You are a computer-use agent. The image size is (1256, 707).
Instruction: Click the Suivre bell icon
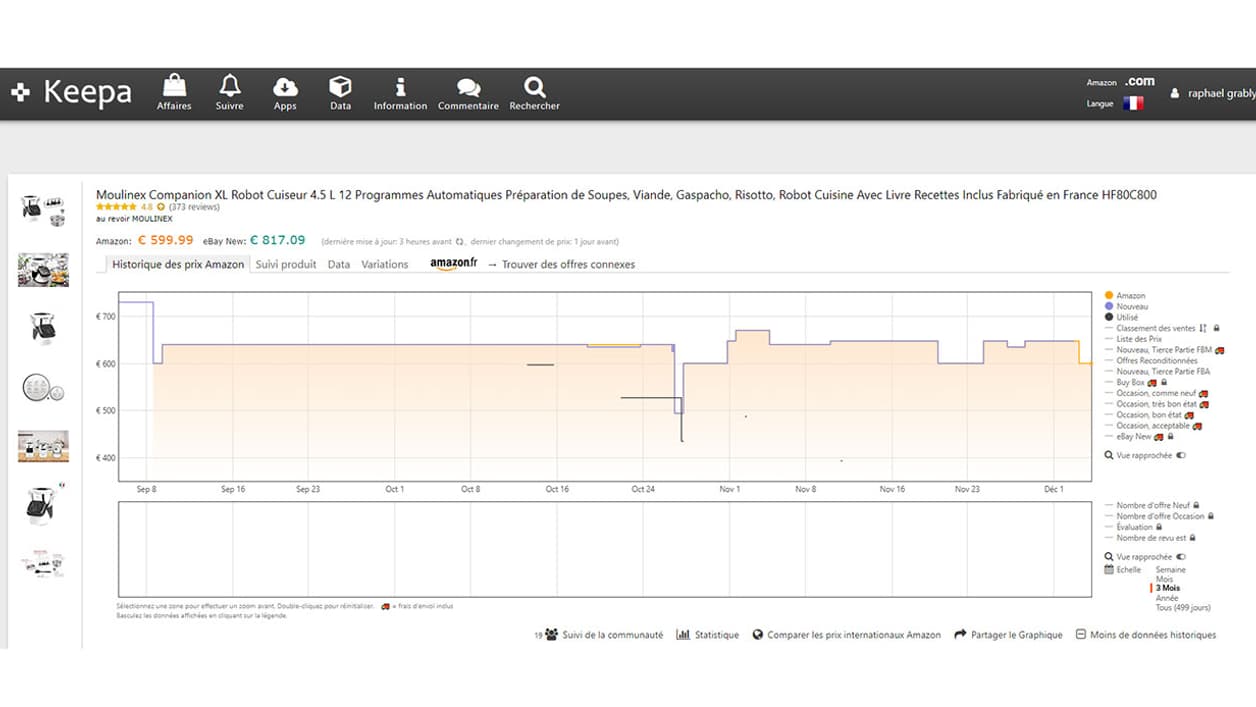[x=230, y=86]
